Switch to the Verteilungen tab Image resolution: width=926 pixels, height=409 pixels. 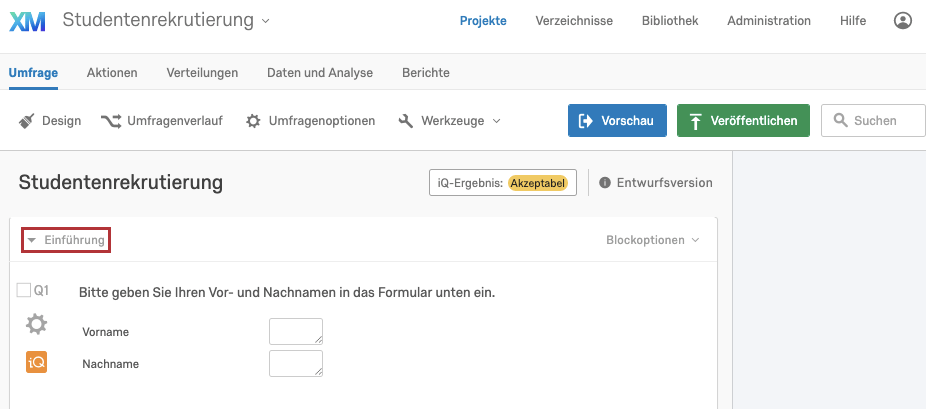coord(202,72)
